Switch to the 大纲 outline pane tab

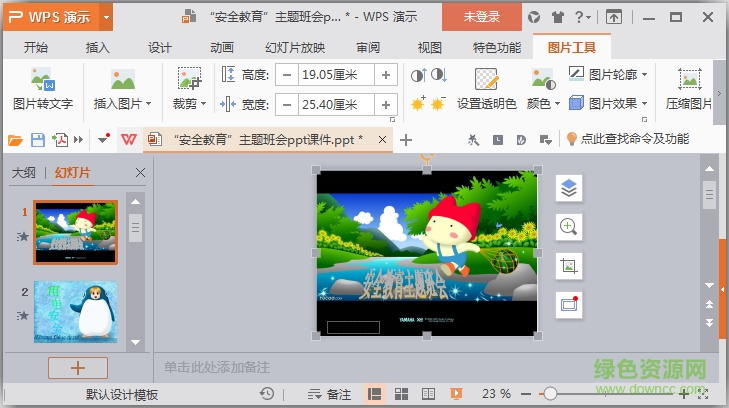pos(24,173)
